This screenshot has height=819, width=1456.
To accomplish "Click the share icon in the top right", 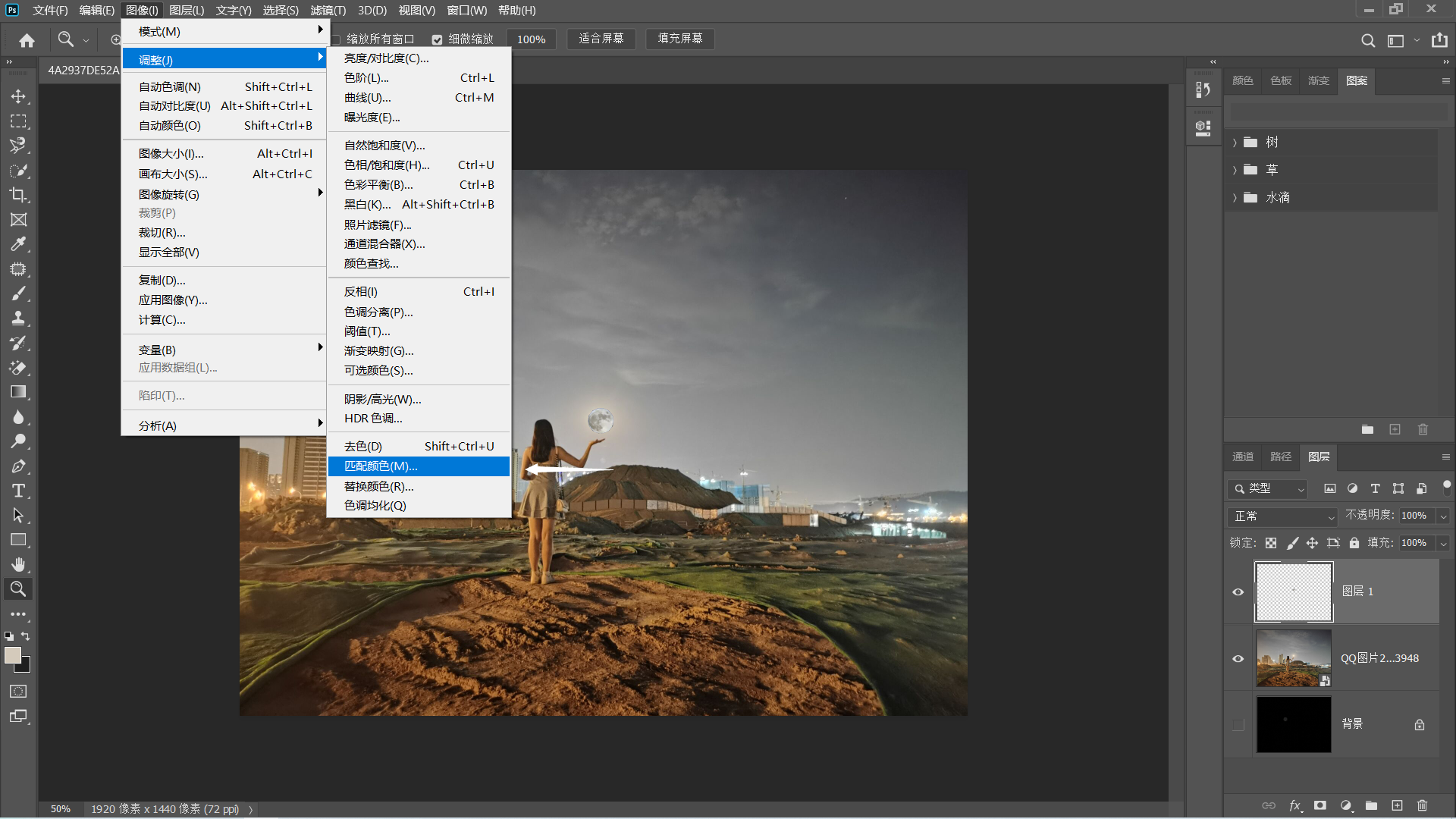I will coord(1439,40).
